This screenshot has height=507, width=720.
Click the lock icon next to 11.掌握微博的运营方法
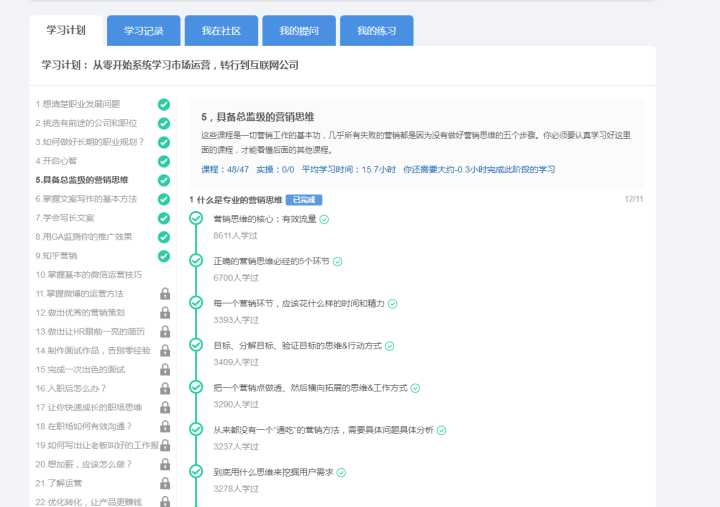[165, 294]
